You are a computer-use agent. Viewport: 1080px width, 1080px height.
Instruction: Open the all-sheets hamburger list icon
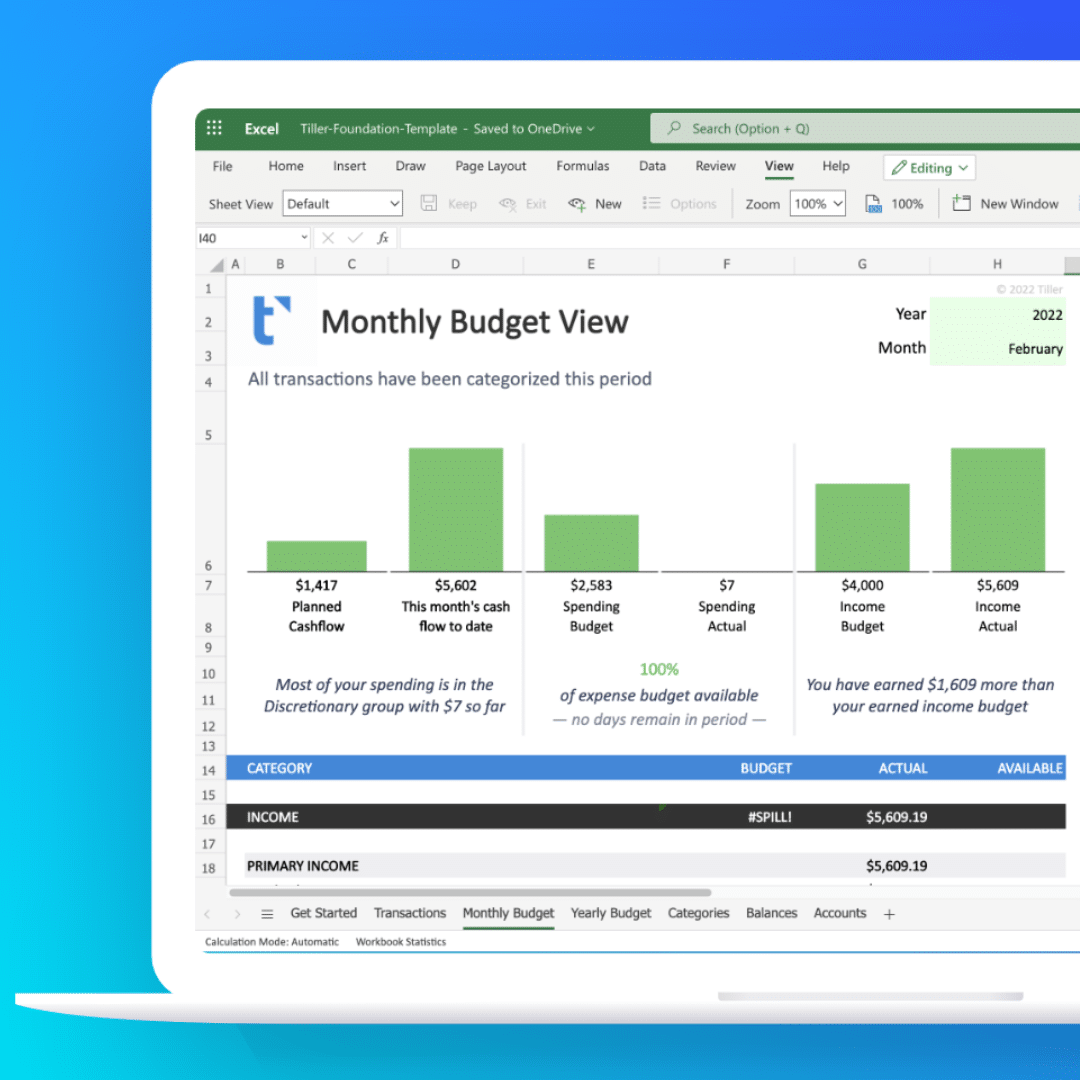point(267,914)
